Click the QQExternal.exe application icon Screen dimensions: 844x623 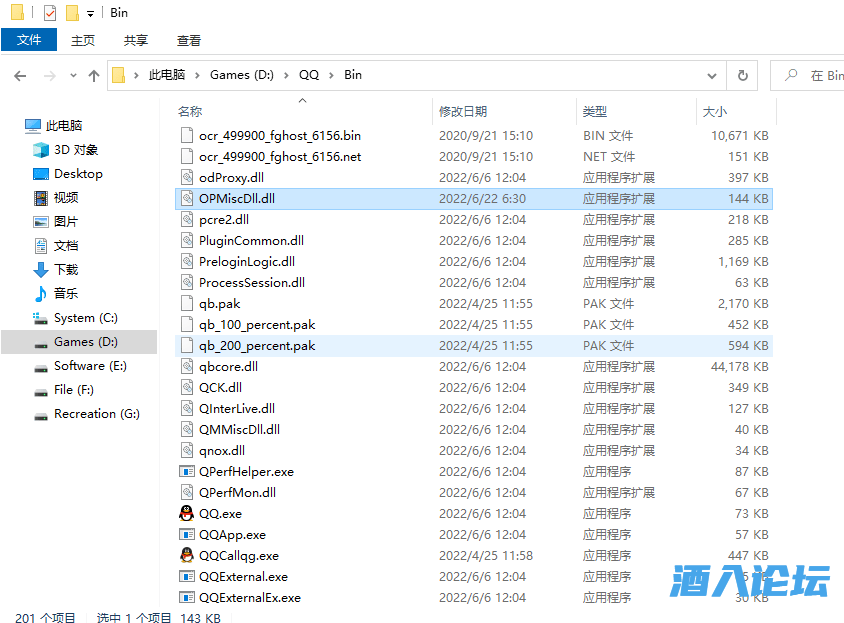pyautogui.click(x=186, y=577)
